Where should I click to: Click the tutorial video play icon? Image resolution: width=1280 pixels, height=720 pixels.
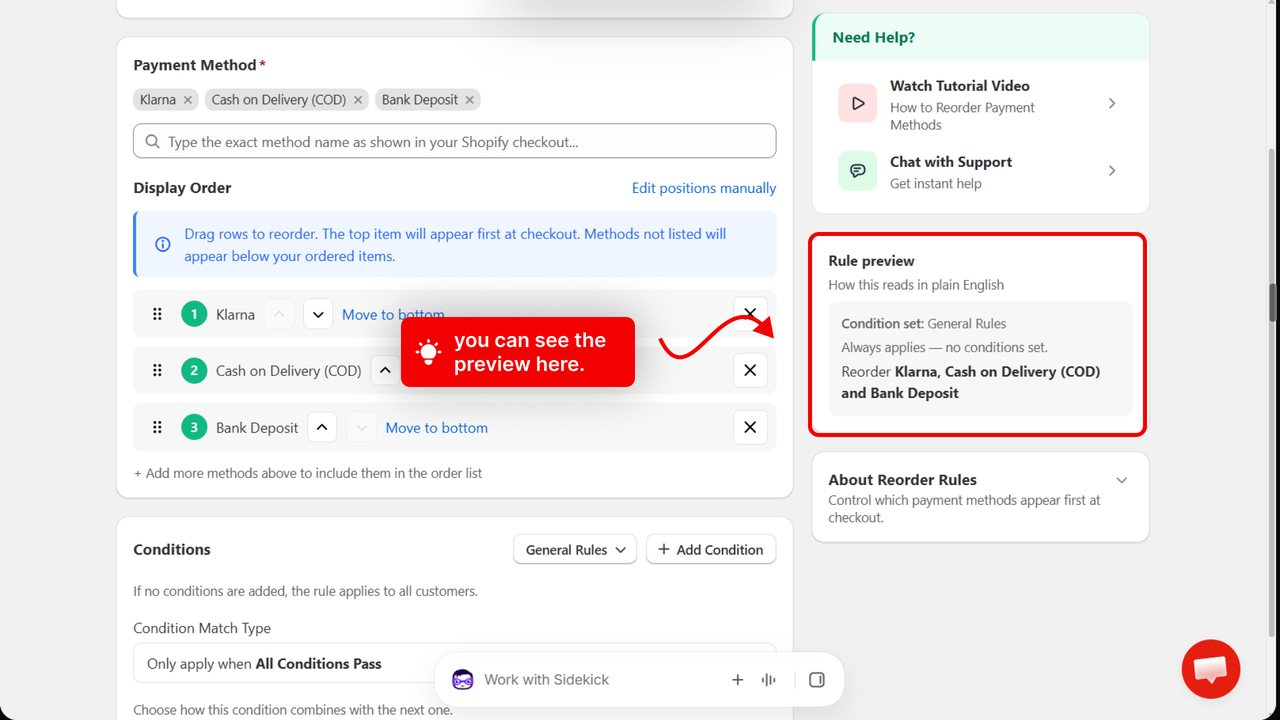(858, 104)
